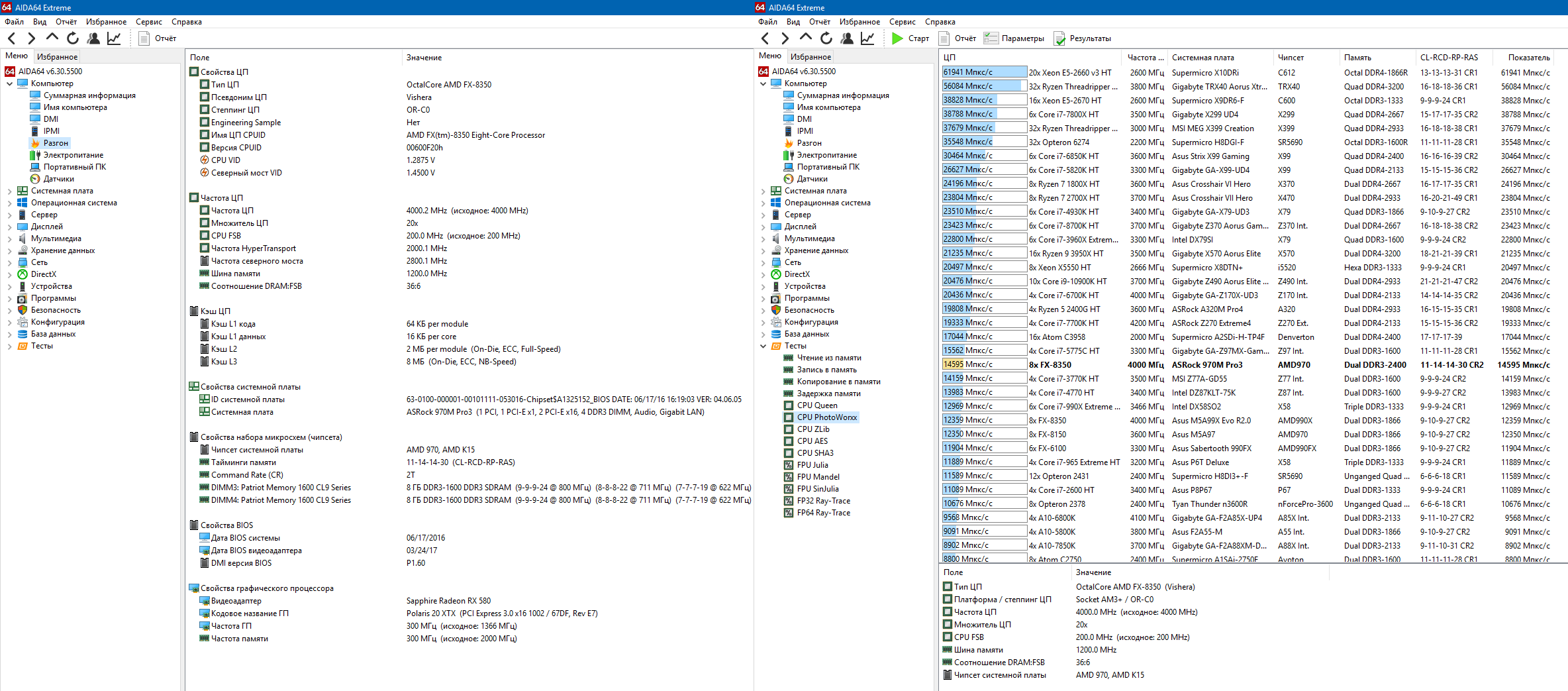
Task: Select Датчики in the left tree
Action: pyautogui.click(x=52, y=179)
